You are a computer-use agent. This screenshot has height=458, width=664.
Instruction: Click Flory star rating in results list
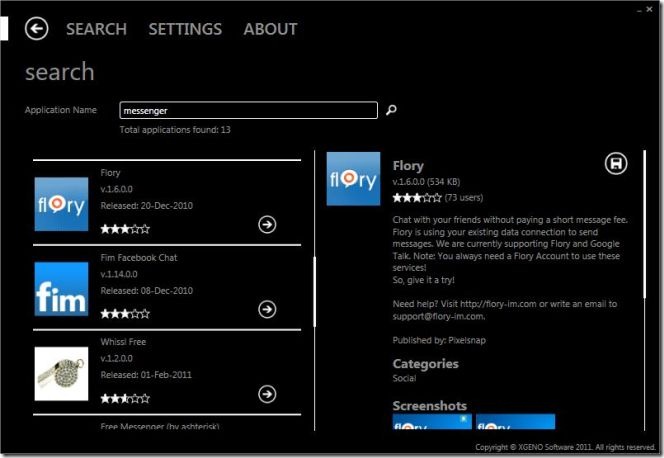point(125,229)
